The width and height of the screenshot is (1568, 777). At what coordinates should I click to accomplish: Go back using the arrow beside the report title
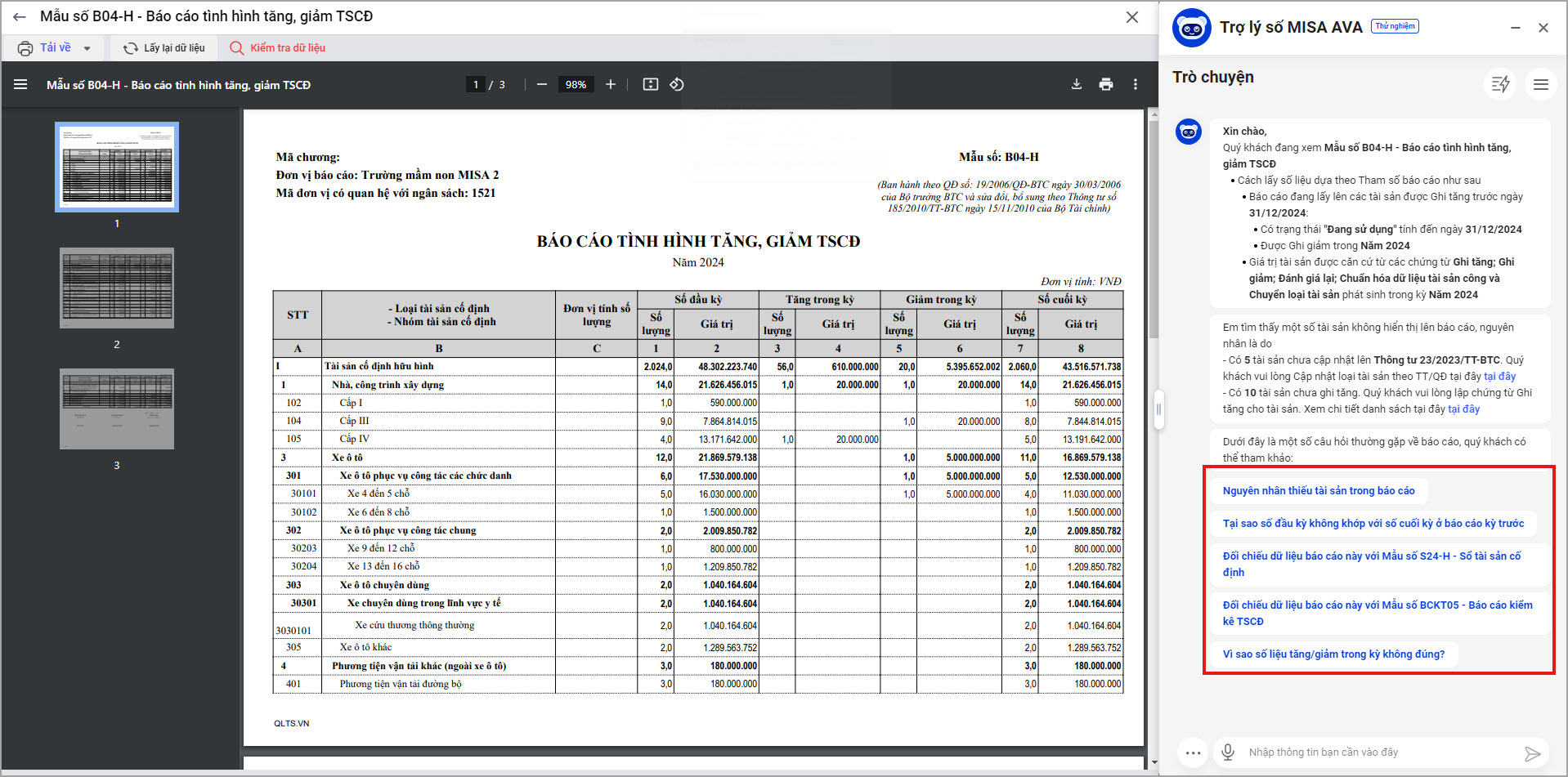pyautogui.click(x=20, y=17)
